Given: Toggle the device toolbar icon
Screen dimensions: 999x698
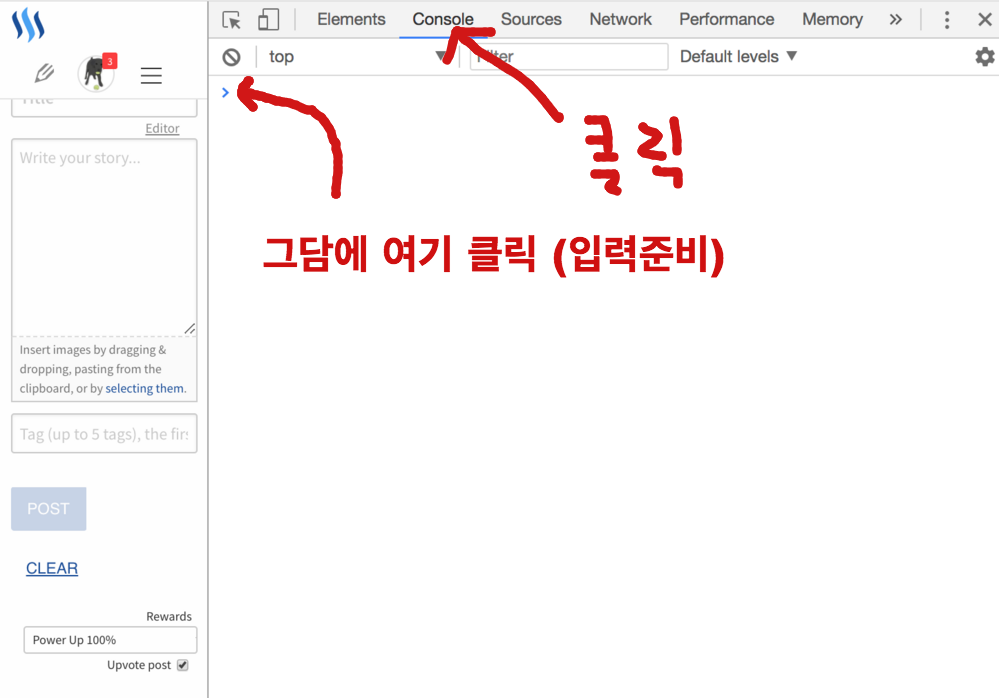Looking at the screenshot, I should click(268, 20).
